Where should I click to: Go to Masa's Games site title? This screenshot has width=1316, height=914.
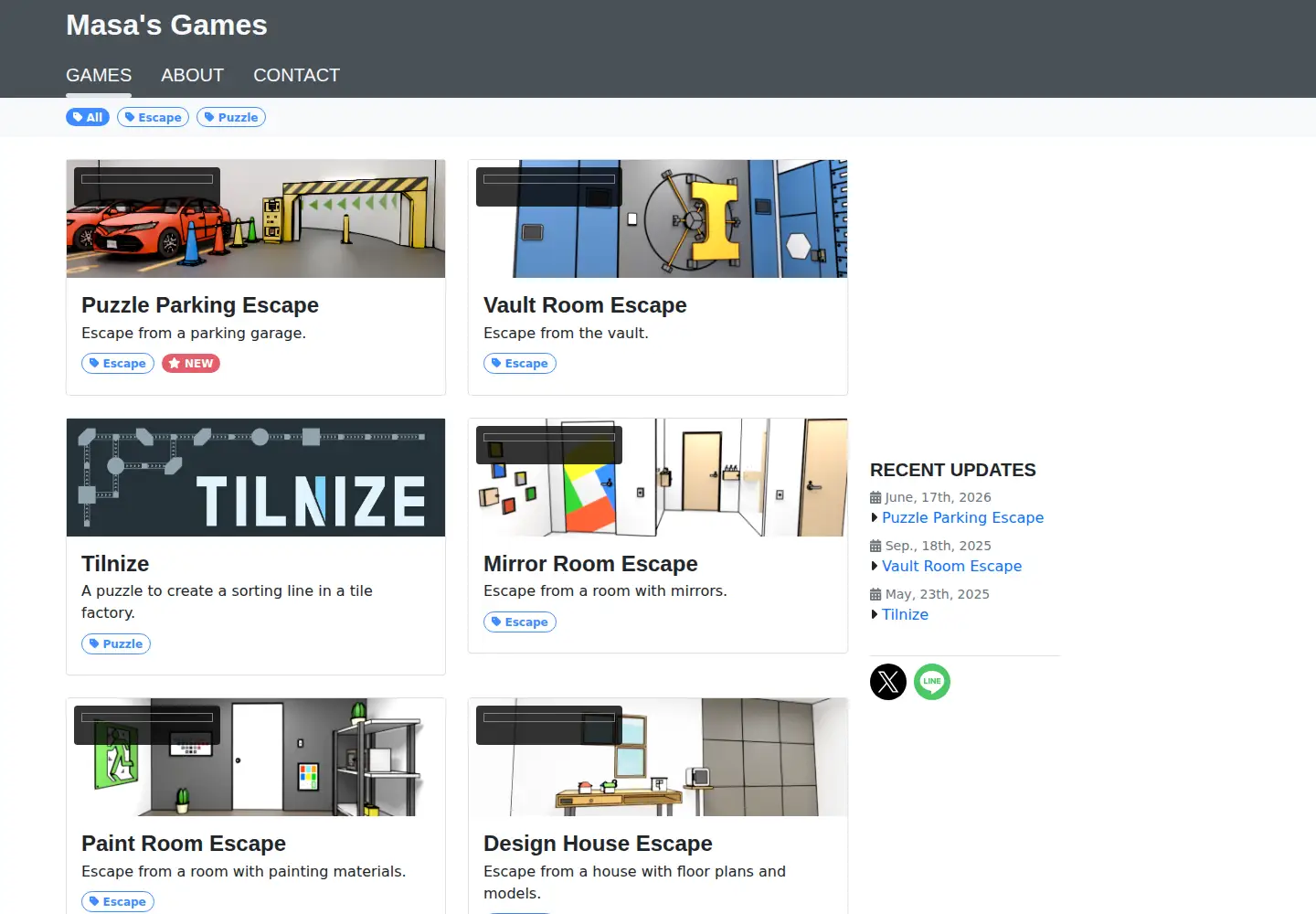166,25
